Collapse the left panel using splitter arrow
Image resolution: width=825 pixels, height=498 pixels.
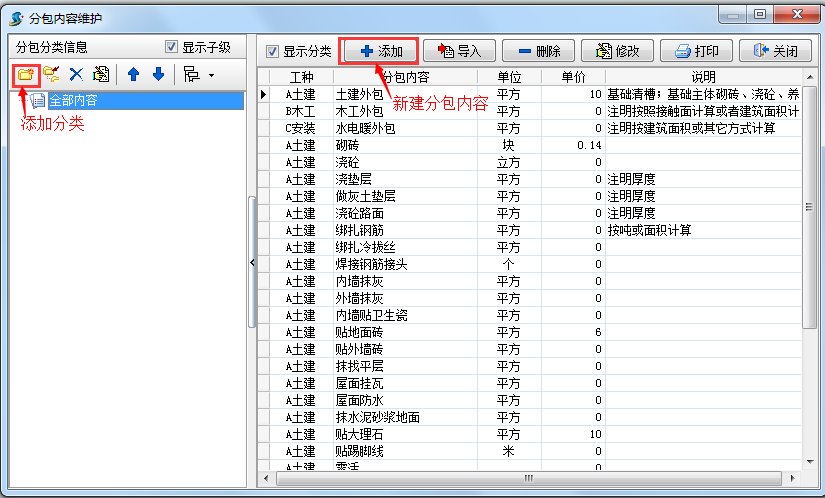[252, 262]
